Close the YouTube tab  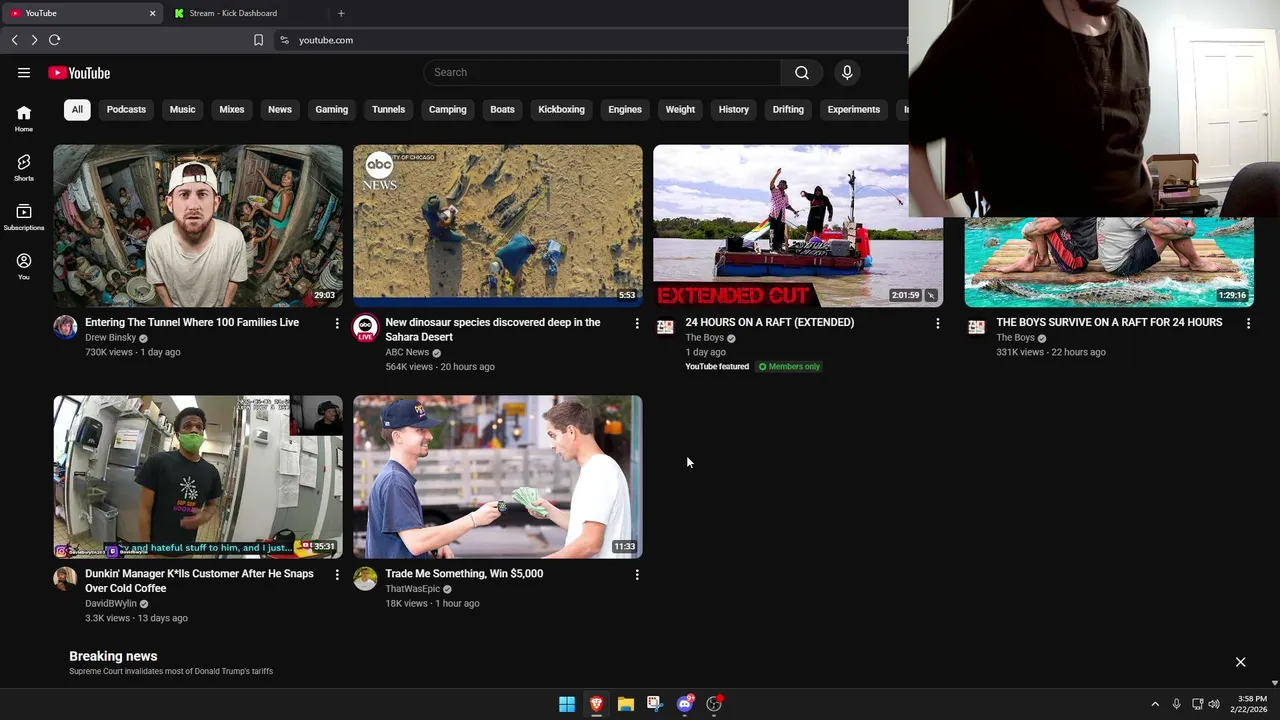point(152,13)
